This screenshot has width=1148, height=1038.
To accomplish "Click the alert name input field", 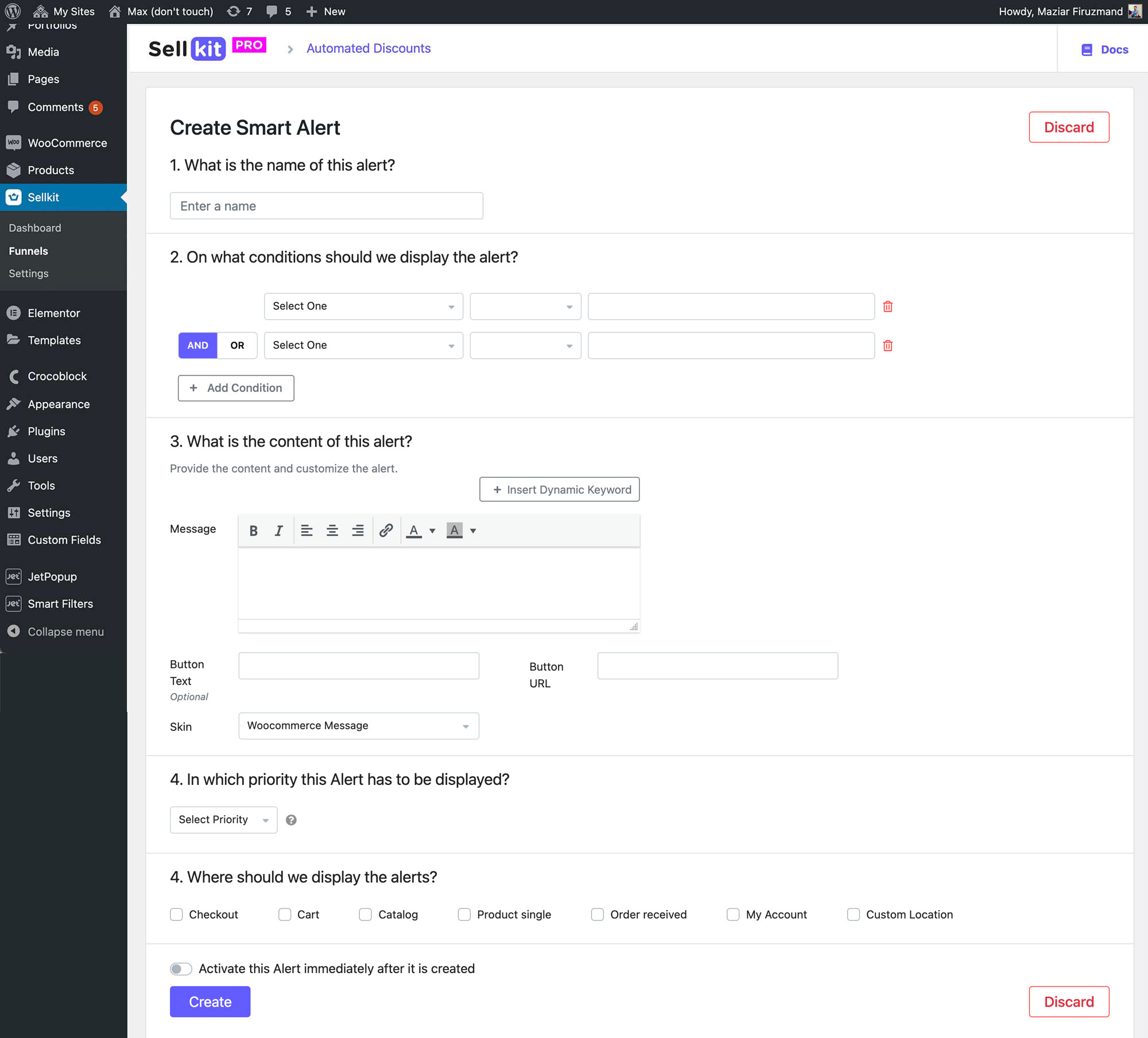I will click(326, 206).
